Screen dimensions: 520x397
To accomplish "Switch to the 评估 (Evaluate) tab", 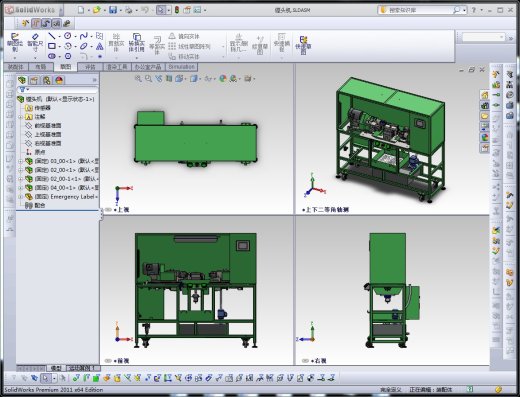I will pos(90,67).
